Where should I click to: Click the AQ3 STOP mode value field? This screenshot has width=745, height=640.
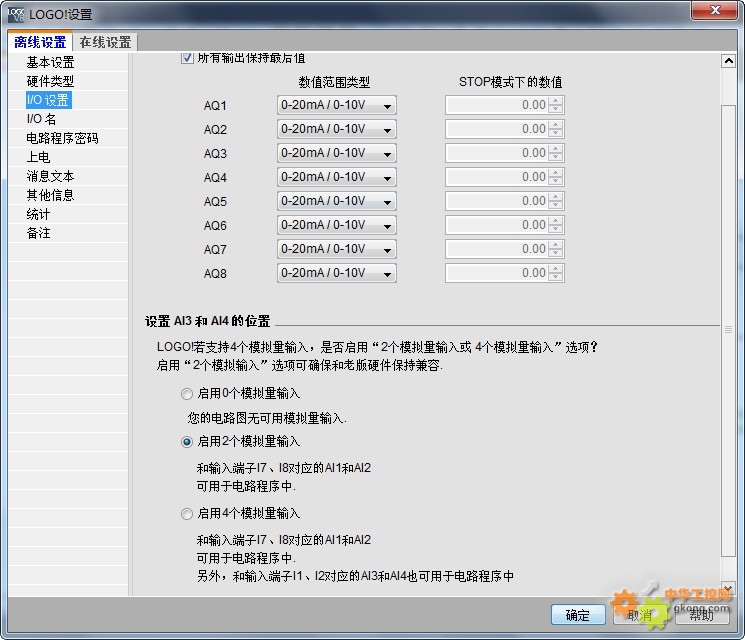click(505, 153)
